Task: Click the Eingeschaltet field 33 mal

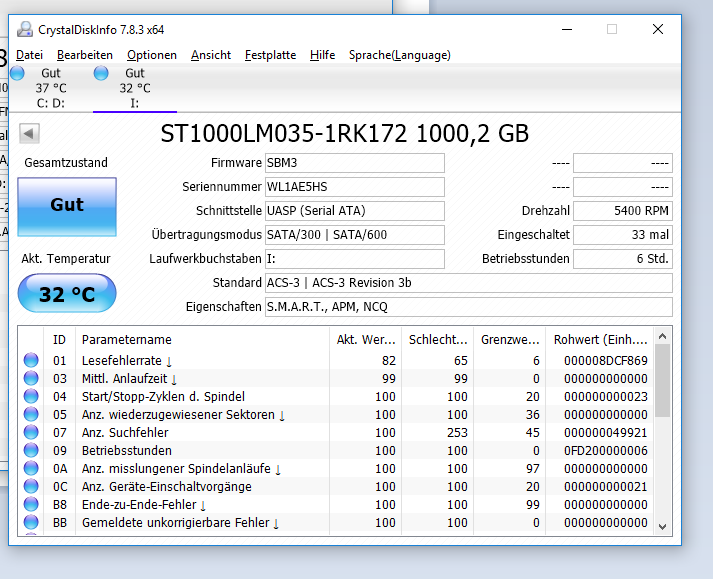Action: [623, 235]
